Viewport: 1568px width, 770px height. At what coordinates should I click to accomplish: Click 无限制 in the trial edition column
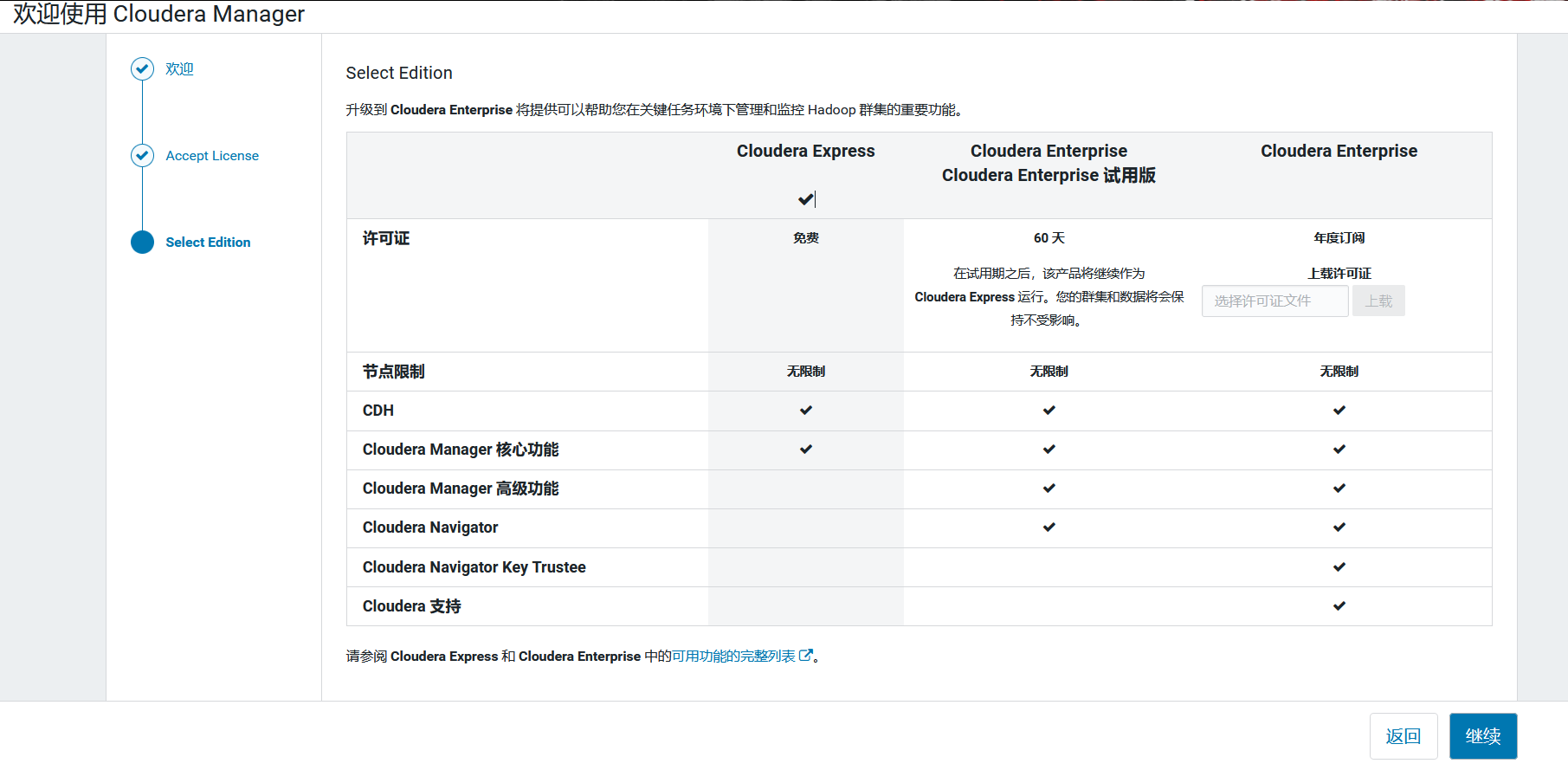(1049, 372)
